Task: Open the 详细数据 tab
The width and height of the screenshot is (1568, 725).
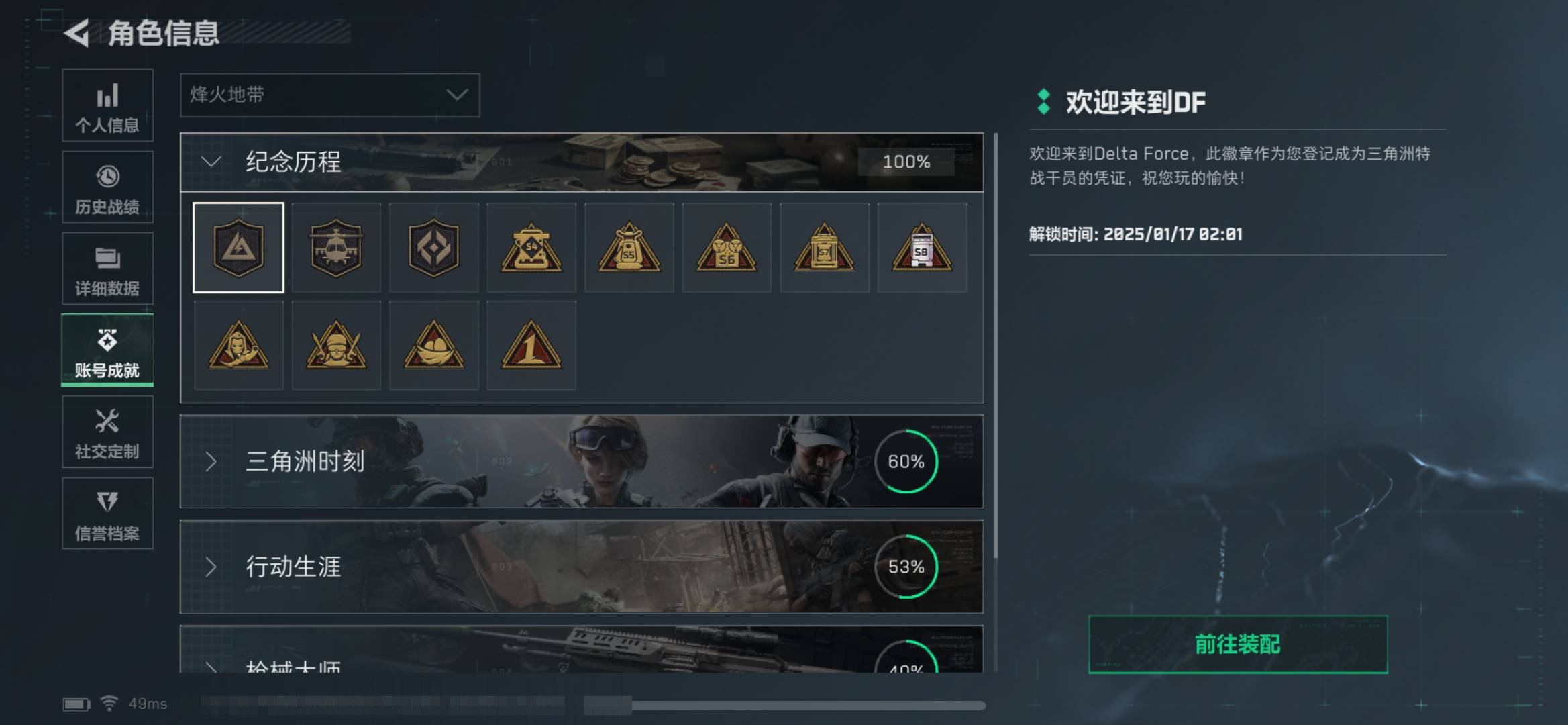Action: [x=107, y=269]
